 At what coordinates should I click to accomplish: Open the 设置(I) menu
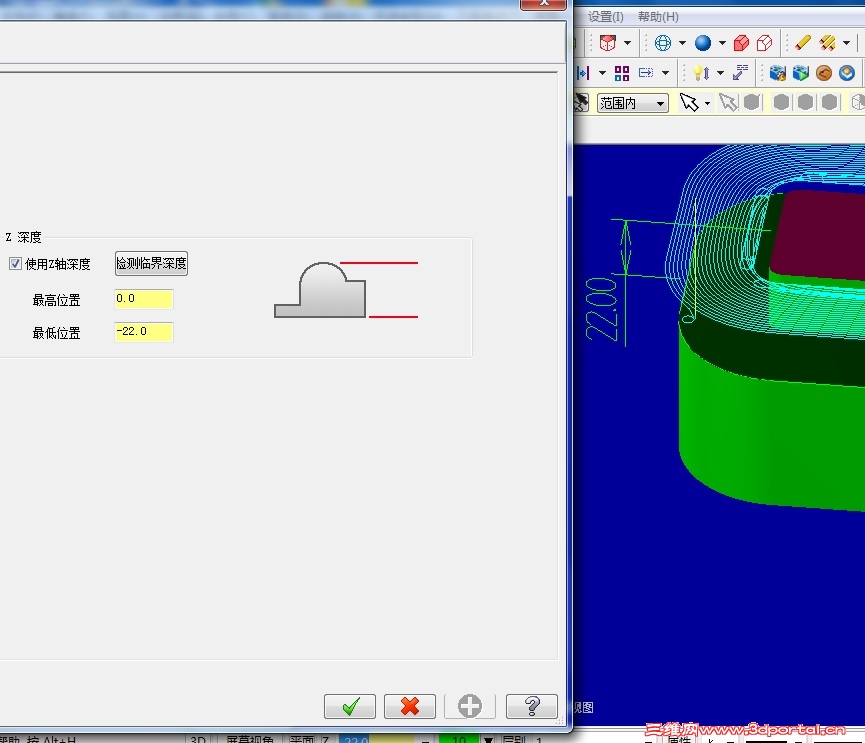coord(606,17)
